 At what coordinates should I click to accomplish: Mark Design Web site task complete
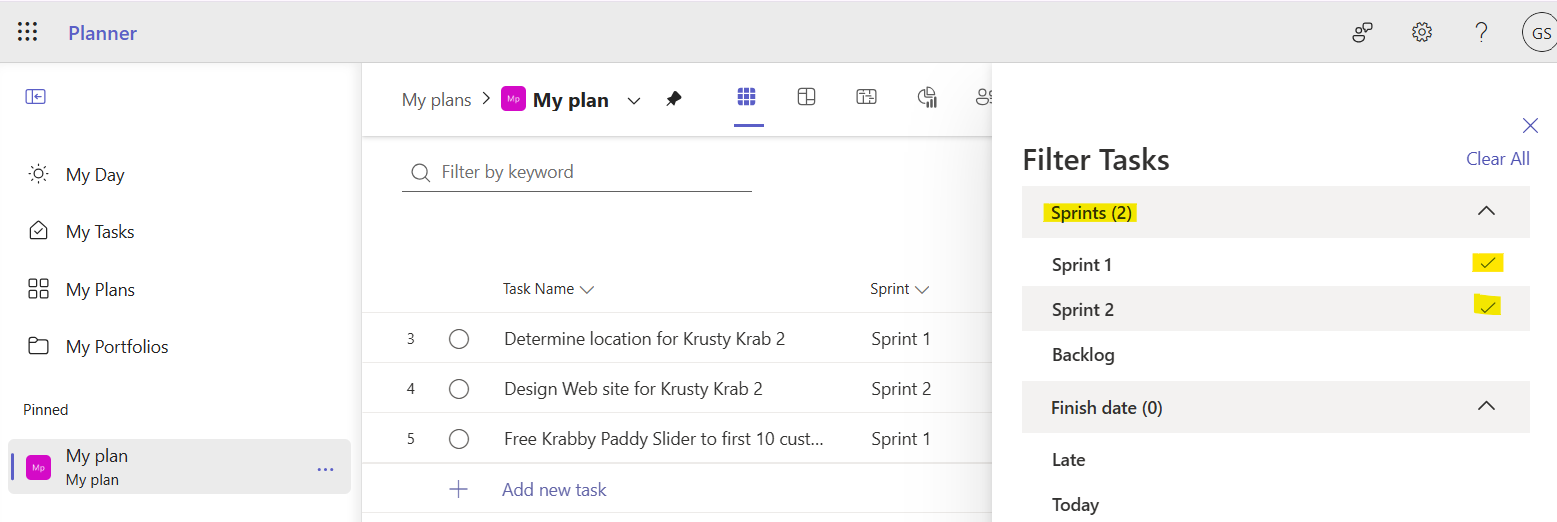point(459,389)
